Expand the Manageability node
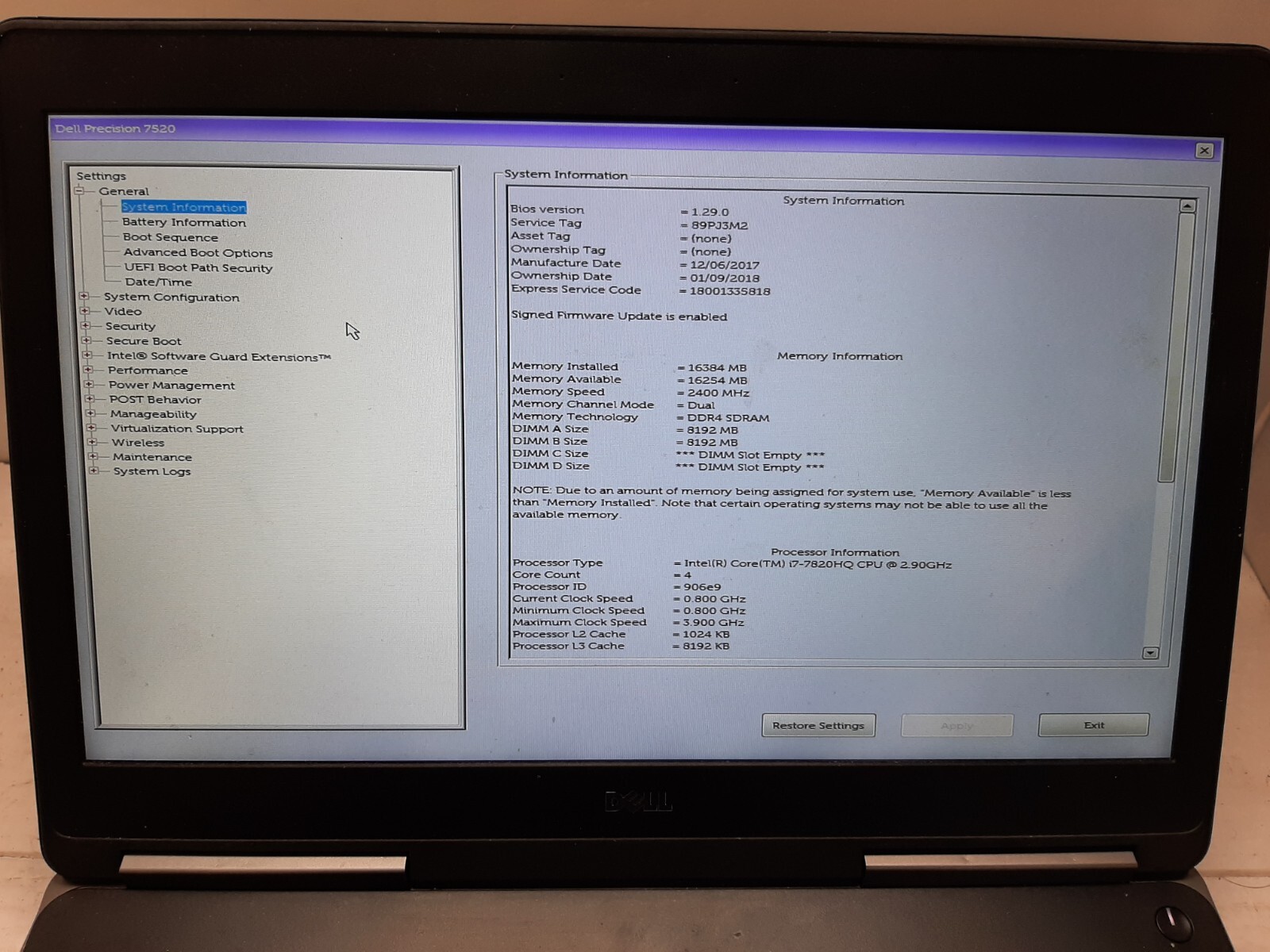This screenshot has height=952, width=1270. coord(90,413)
